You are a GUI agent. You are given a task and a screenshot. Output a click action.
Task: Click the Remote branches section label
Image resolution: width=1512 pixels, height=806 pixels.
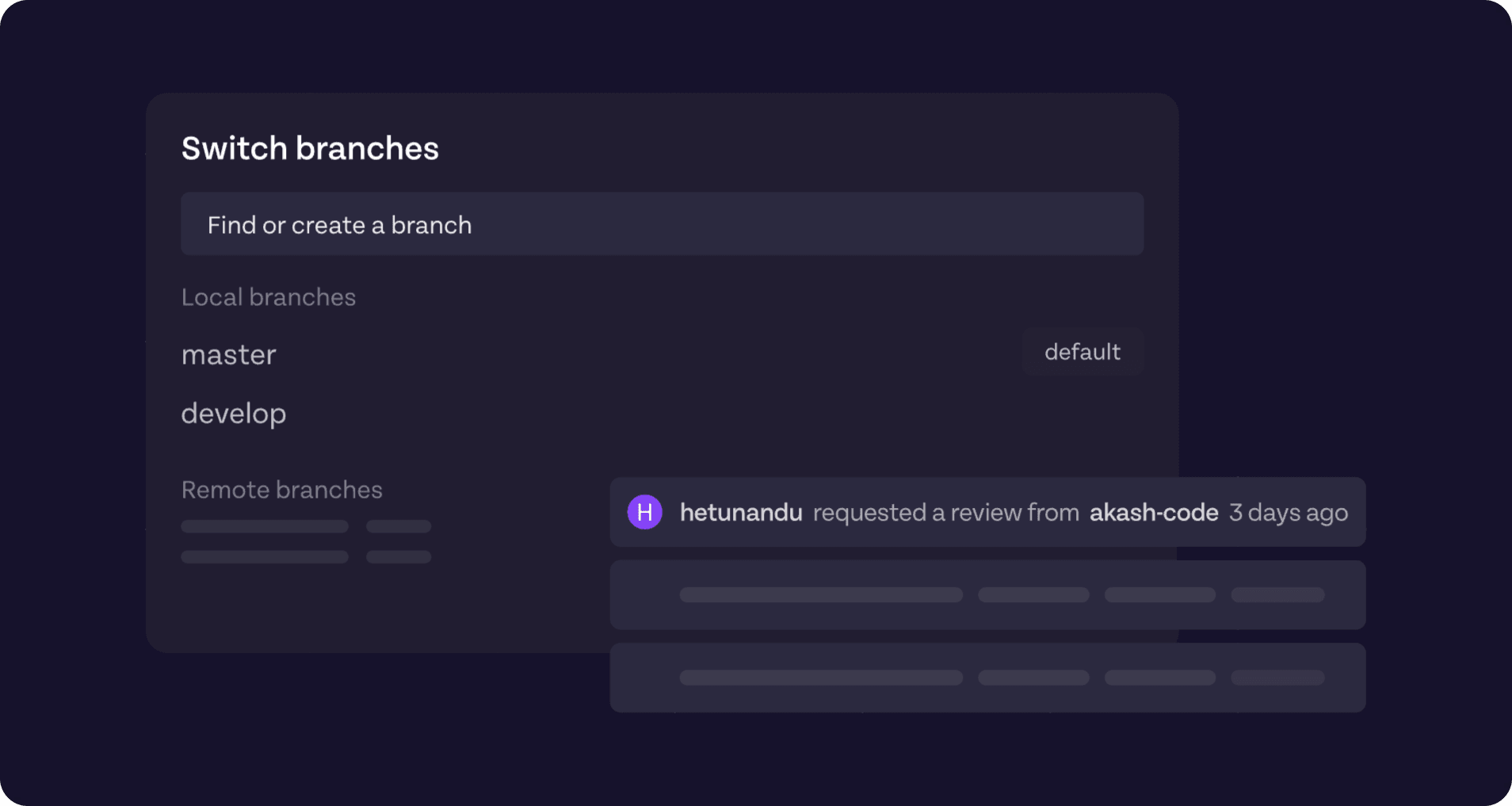(x=281, y=490)
